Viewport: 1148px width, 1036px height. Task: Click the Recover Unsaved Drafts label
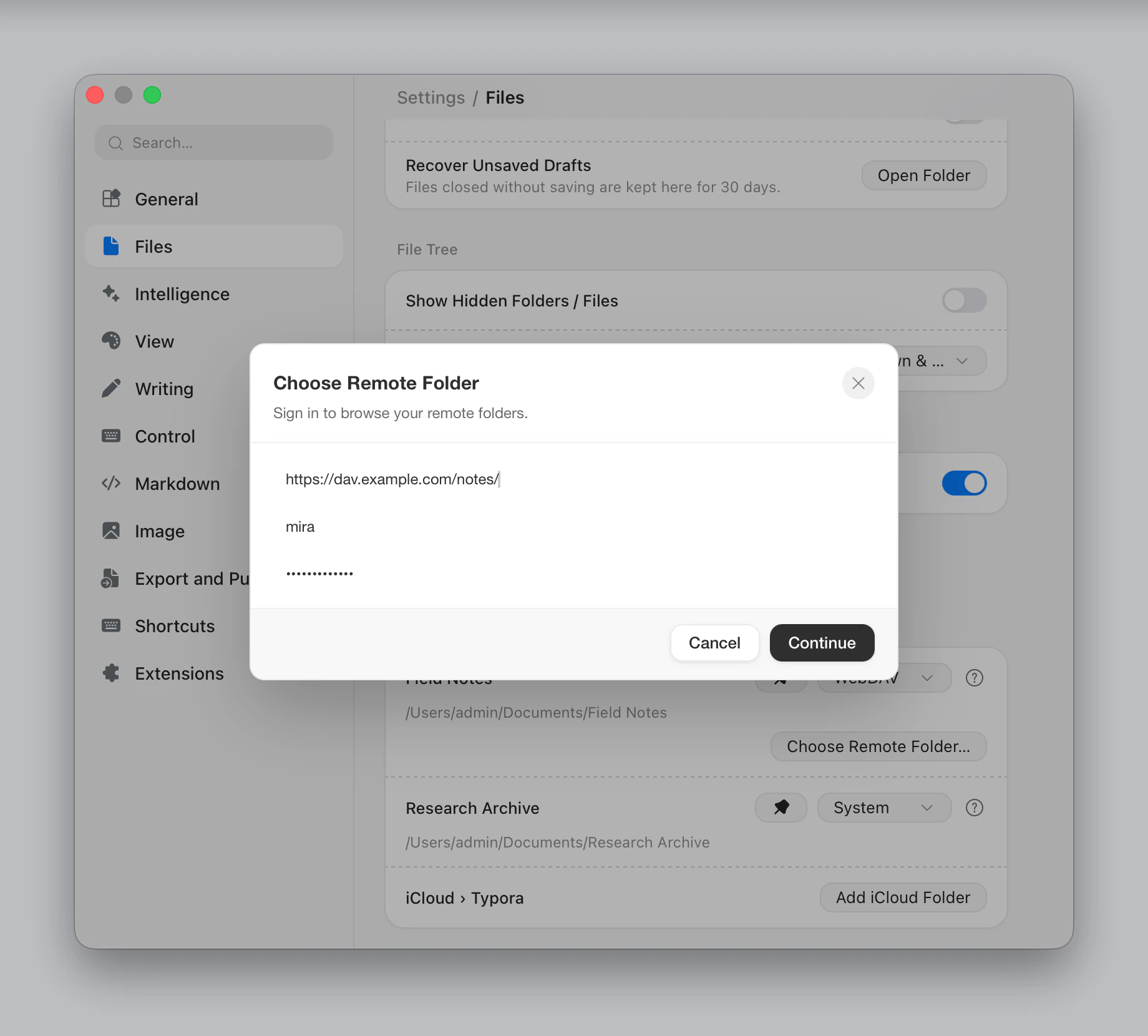[498, 165]
